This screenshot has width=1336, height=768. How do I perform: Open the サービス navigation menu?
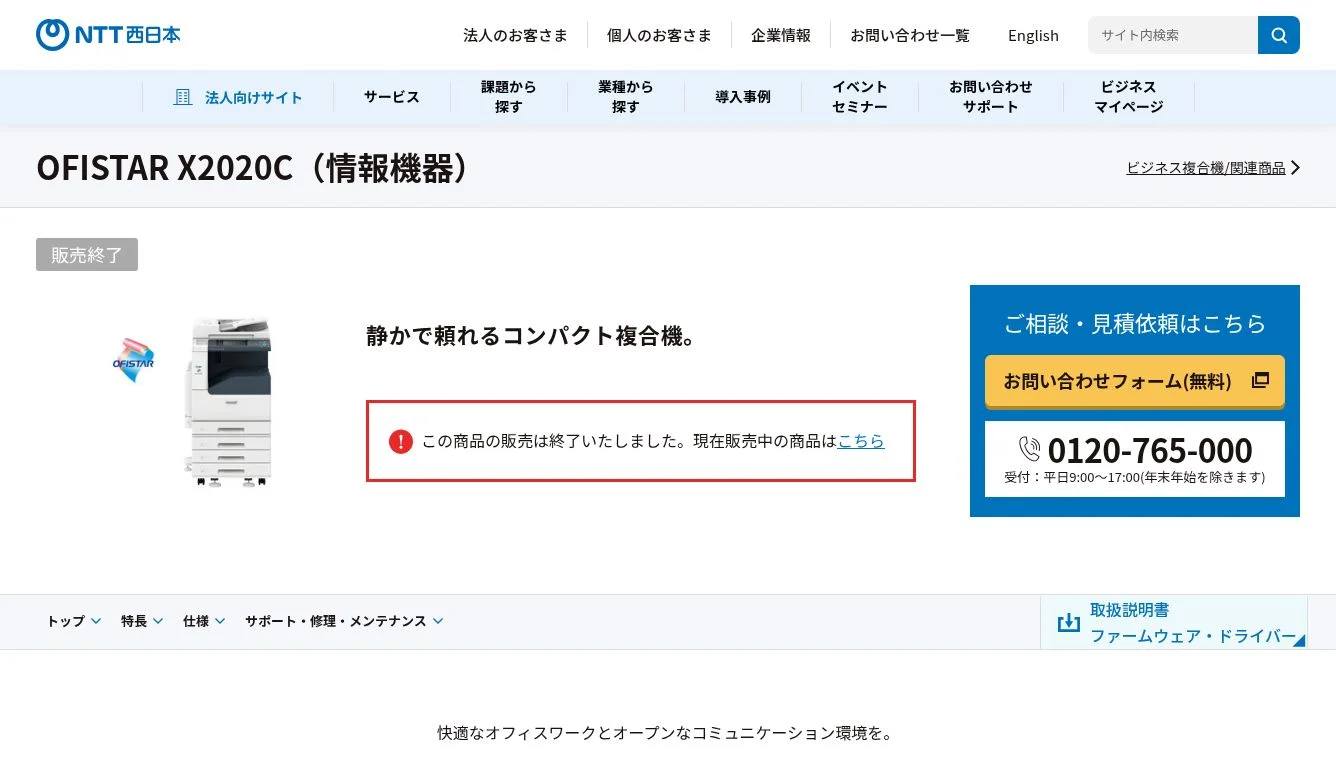391,97
